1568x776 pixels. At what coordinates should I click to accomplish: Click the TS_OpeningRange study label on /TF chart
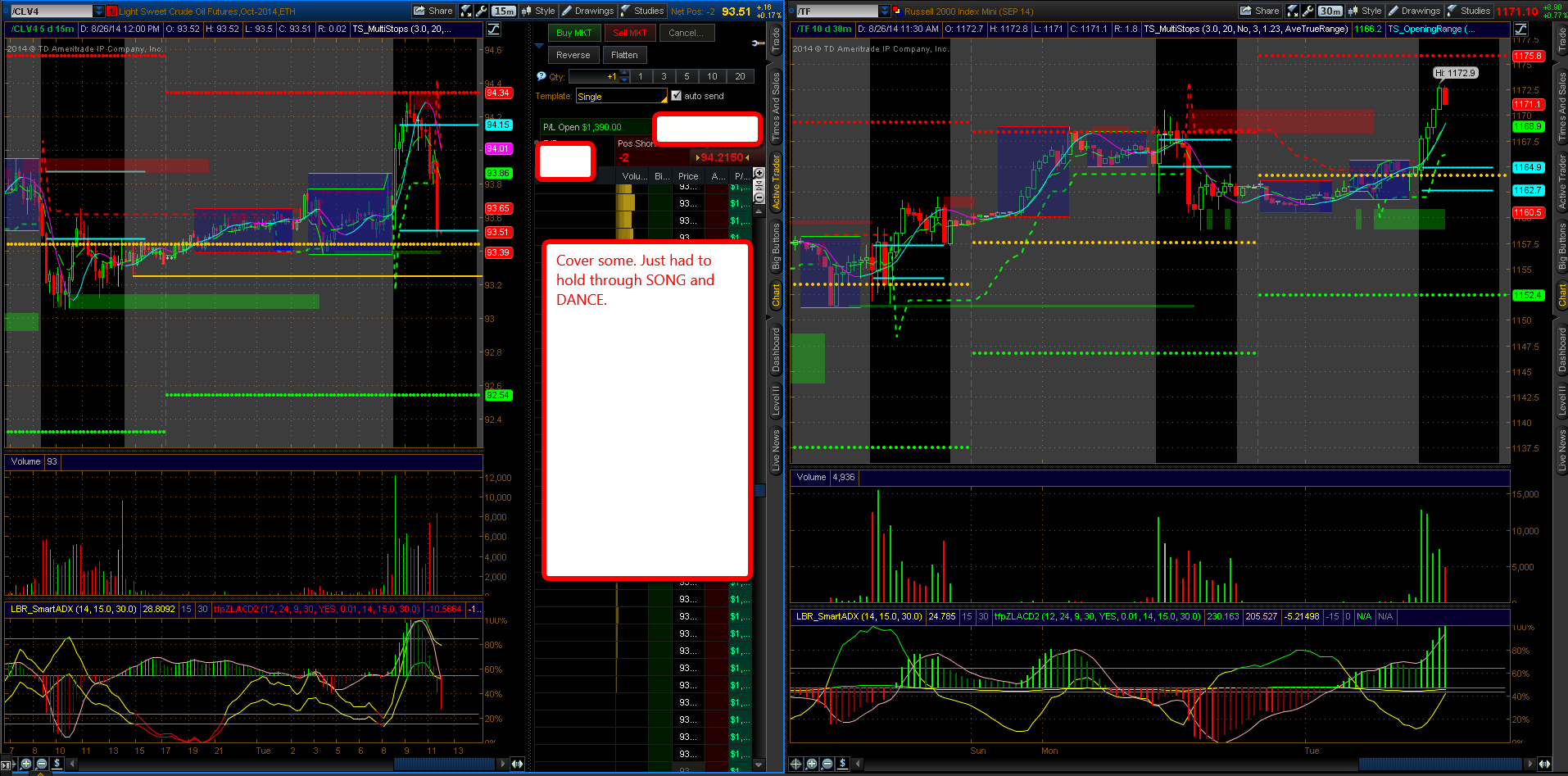pyautogui.click(x=1431, y=29)
